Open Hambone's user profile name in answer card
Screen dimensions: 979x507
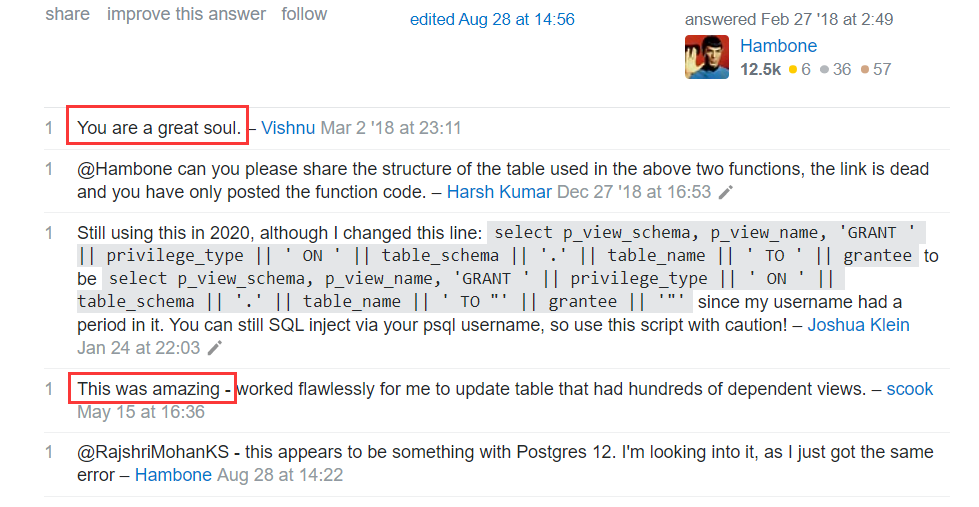[778, 46]
